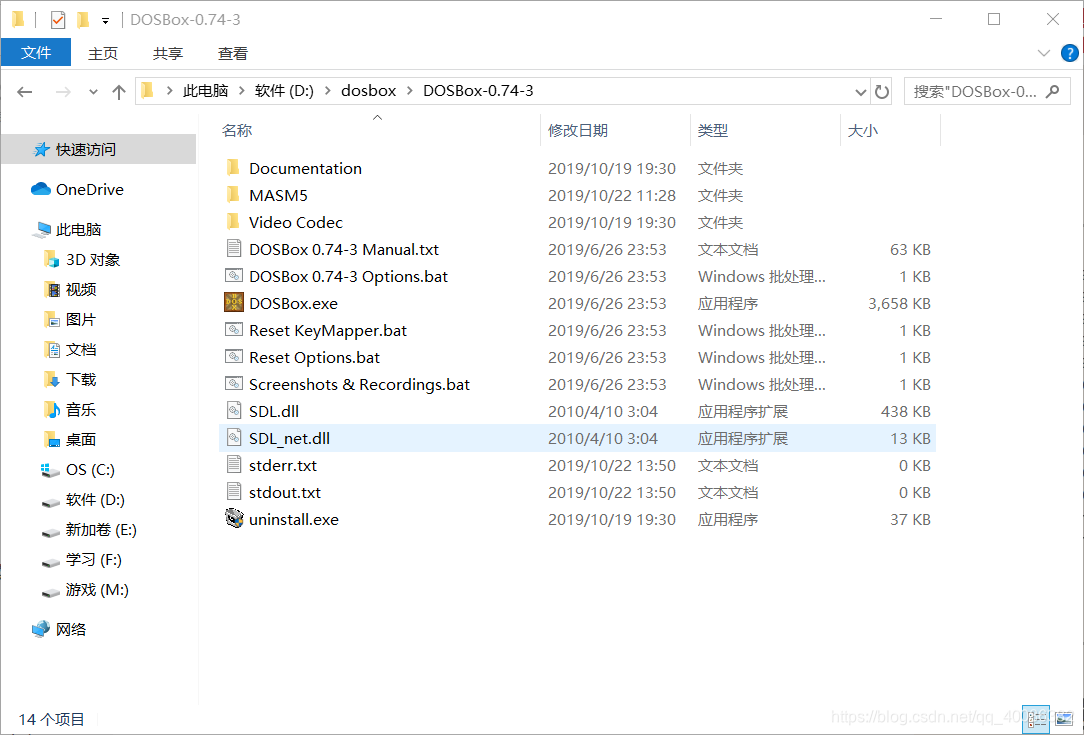This screenshot has height=735, width=1084.
Task: Click the MASM5 folder icon
Action: [x=234, y=195]
